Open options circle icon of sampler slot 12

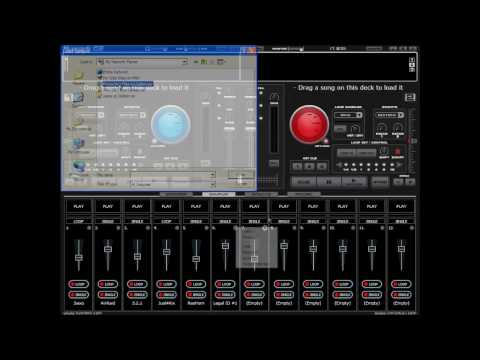coord(412,228)
